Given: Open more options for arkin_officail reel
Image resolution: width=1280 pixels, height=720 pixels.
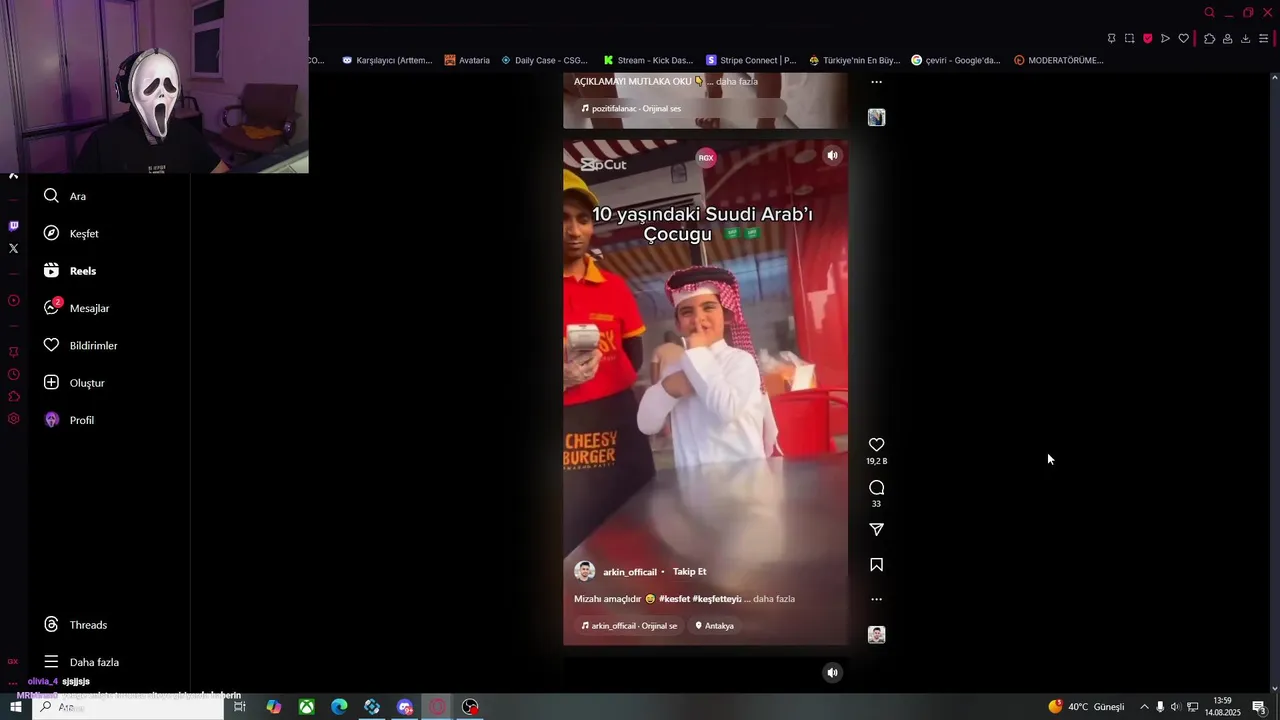Looking at the screenshot, I should (876, 599).
